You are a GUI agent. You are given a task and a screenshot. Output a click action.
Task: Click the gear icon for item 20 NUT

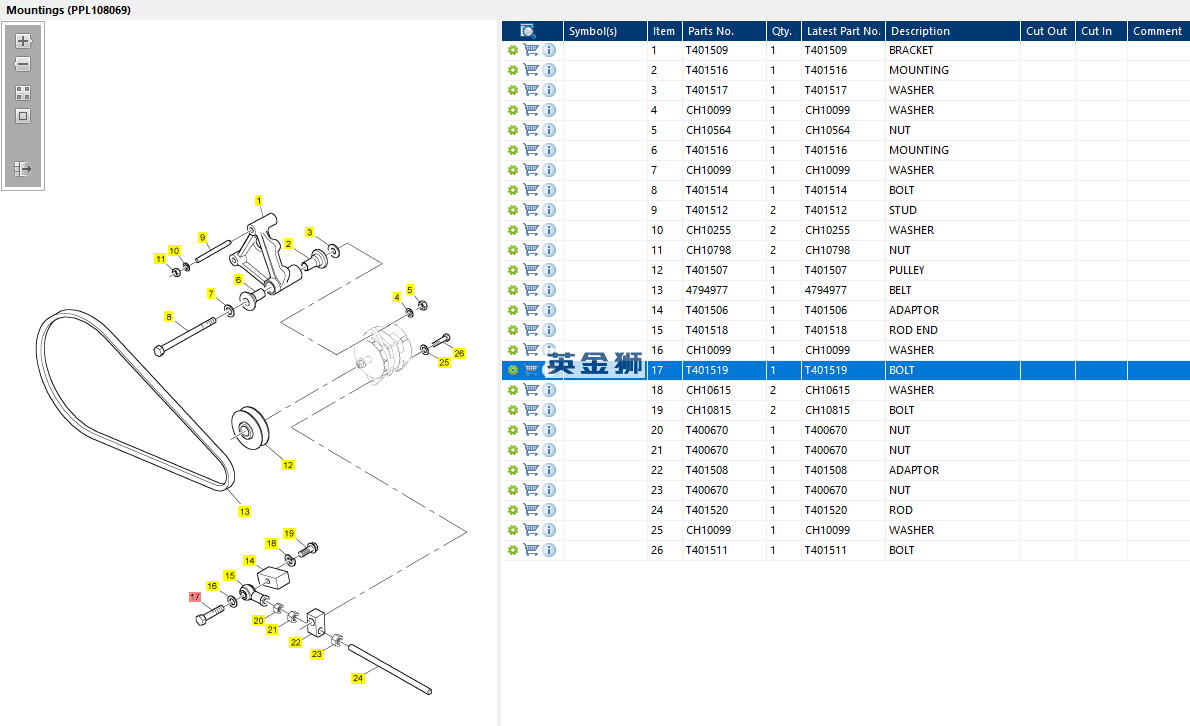tap(513, 430)
